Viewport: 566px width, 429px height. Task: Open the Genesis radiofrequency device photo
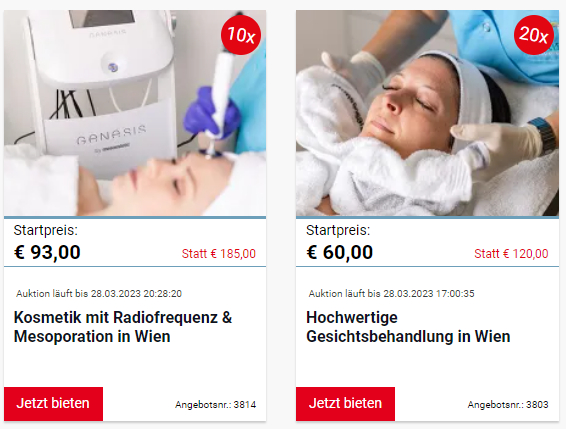tap(135, 113)
